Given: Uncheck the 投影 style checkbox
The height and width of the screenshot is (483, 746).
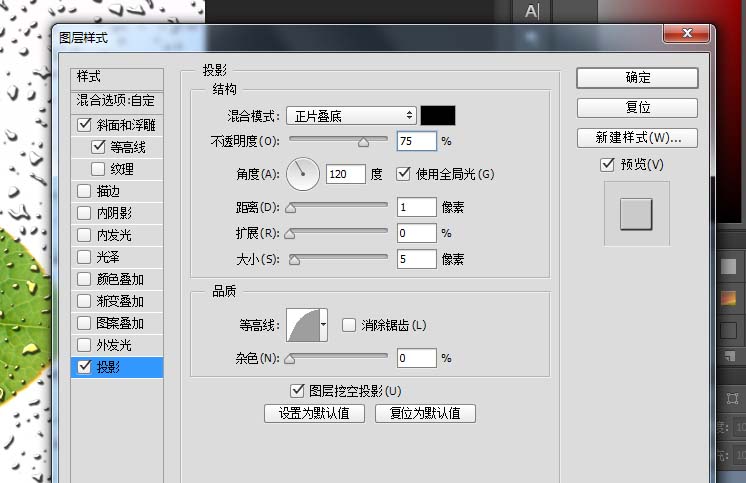Looking at the screenshot, I should tap(84, 367).
